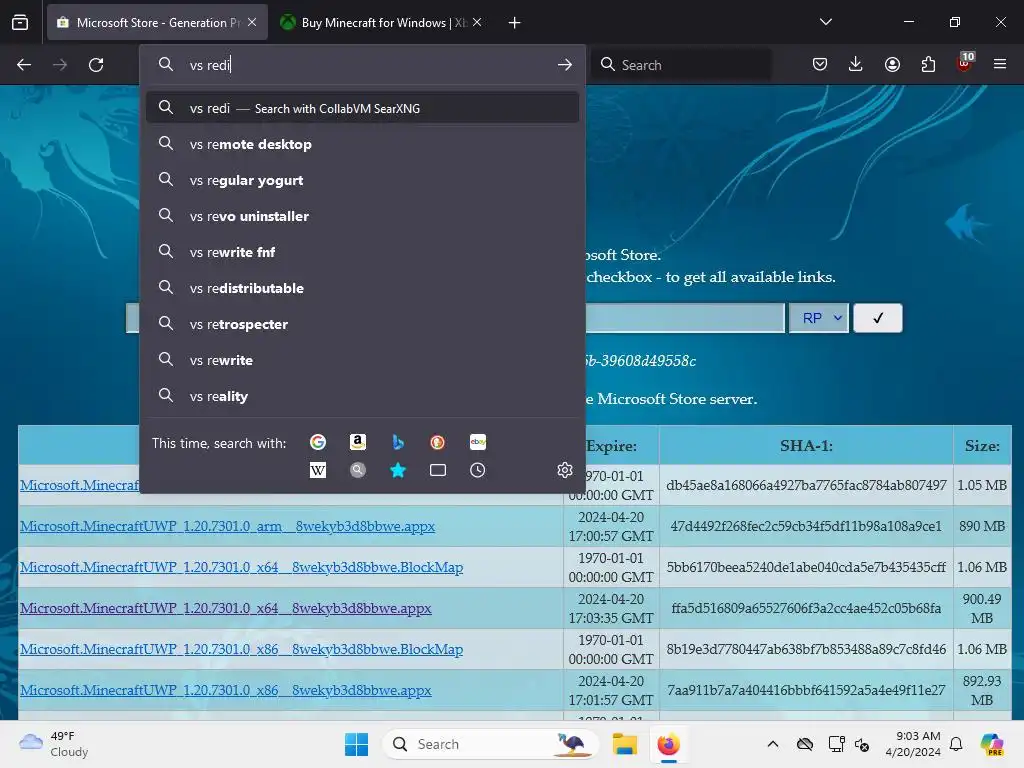Download MinecraftUWP 1.20.7301.0 x64 appx
Image resolution: width=1024 pixels, height=768 pixels.
226,608
